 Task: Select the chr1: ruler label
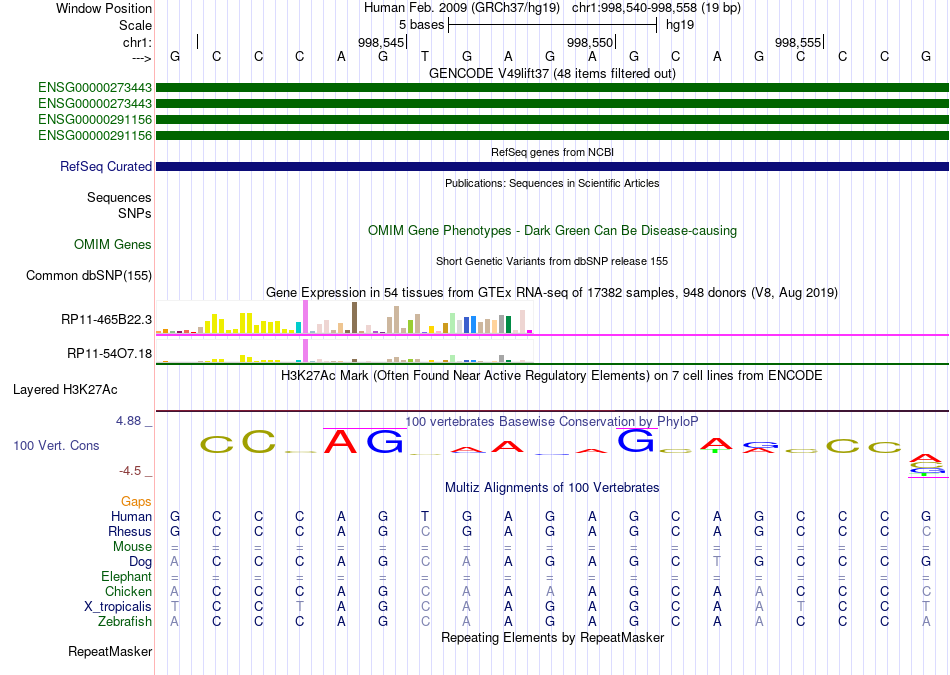click(137, 42)
